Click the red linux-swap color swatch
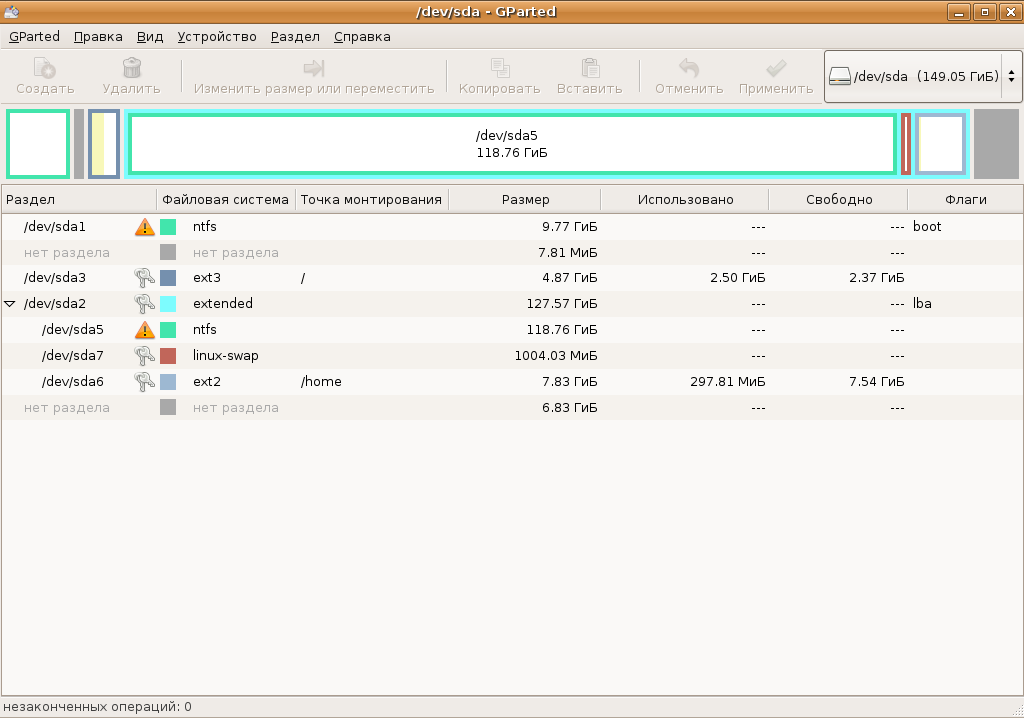This screenshot has height=718, width=1024. (x=168, y=356)
